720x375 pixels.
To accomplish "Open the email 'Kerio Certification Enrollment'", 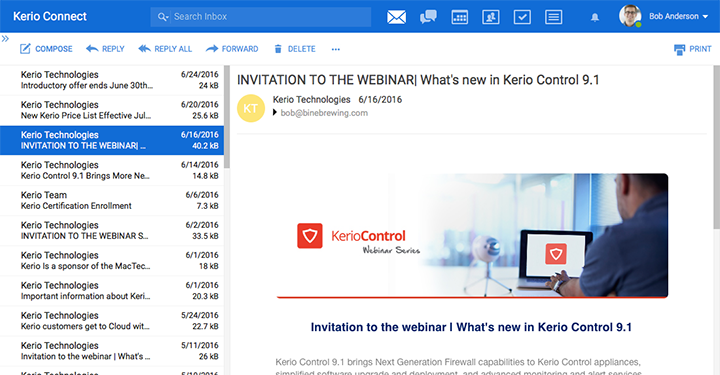I will pos(112,201).
